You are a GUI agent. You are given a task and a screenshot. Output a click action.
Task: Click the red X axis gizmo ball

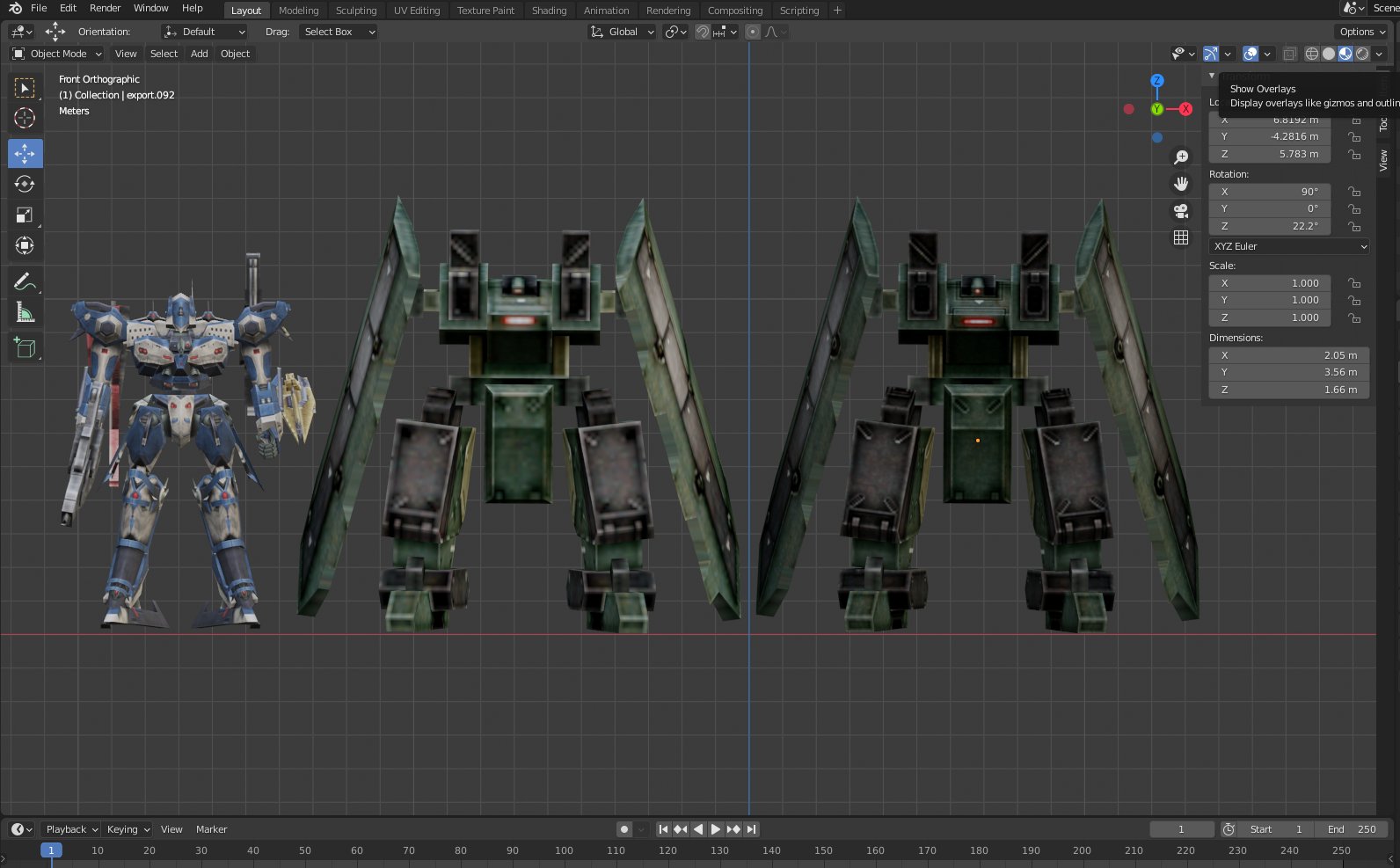coord(1185,109)
